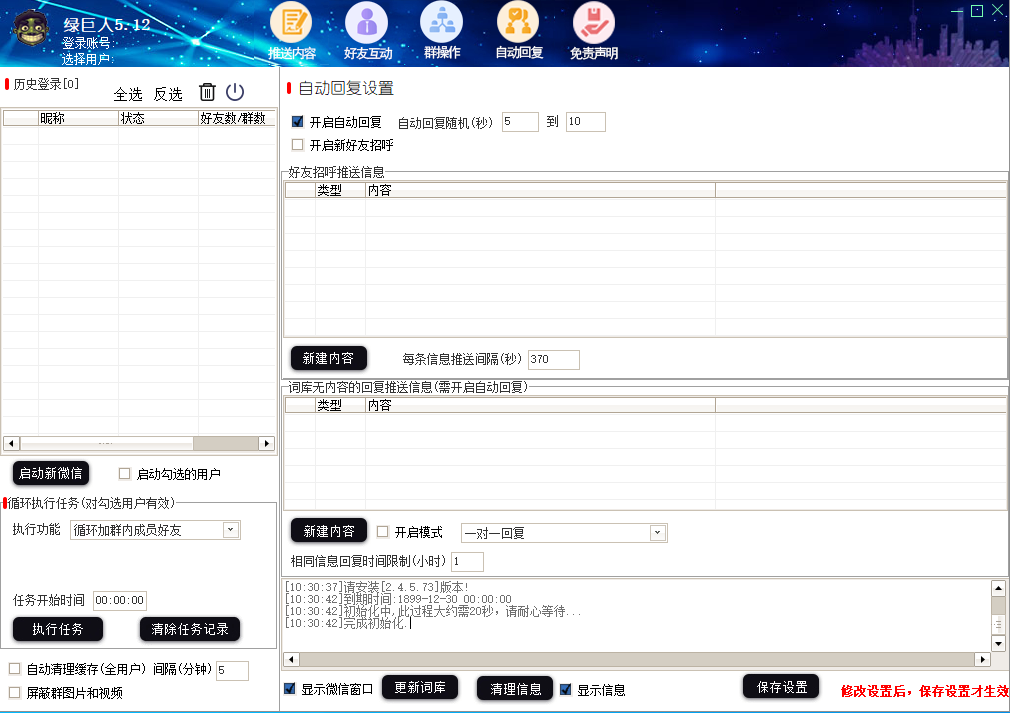Click the trash icon above the account list

[207, 92]
